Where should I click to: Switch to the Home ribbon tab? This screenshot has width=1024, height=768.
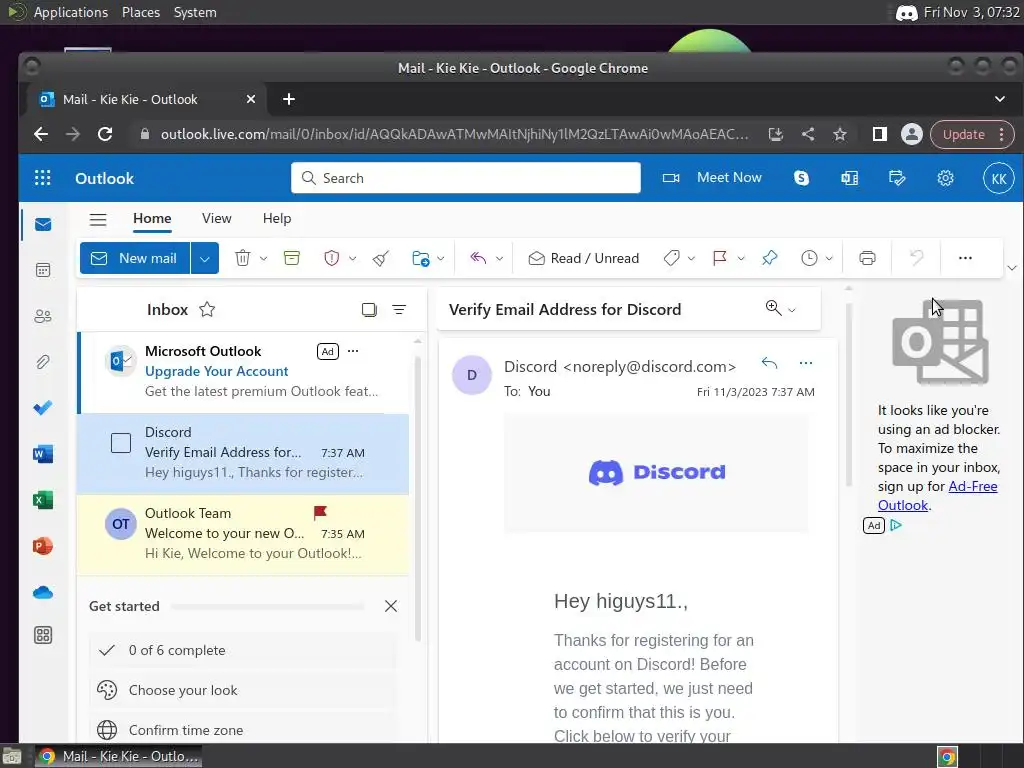(x=152, y=219)
